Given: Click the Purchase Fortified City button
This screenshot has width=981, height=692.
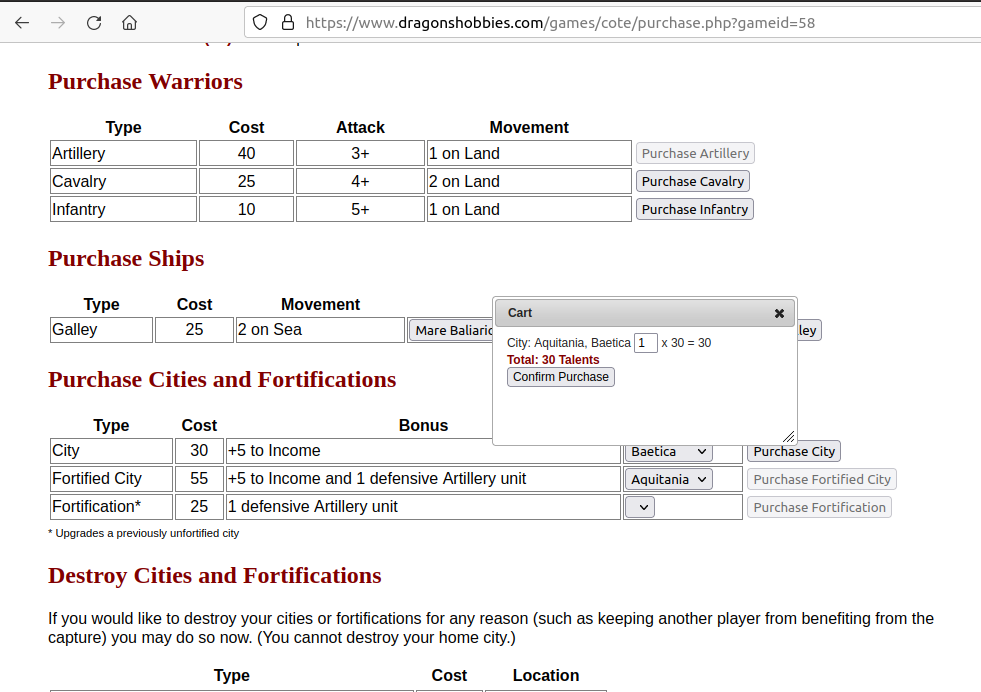Looking at the screenshot, I should coord(821,479).
